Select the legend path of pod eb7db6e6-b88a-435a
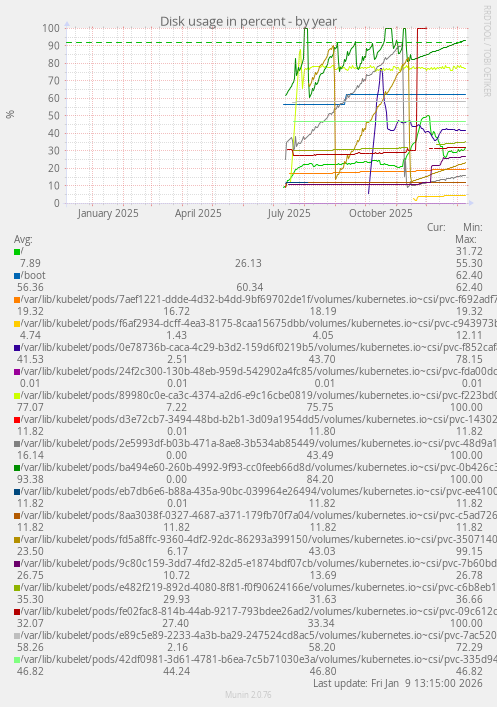497x707 pixels. click(x=259, y=491)
